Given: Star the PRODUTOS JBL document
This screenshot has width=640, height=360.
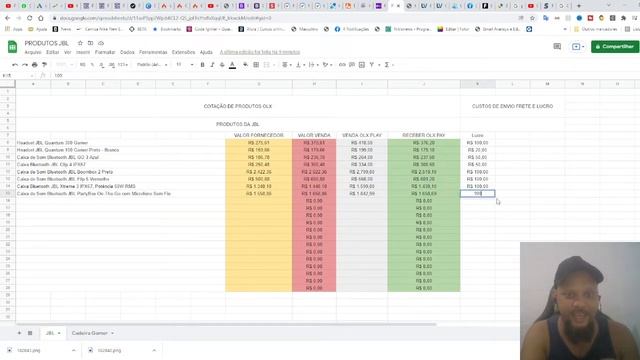Looking at the screenshot, I should [x=80, y=43].
